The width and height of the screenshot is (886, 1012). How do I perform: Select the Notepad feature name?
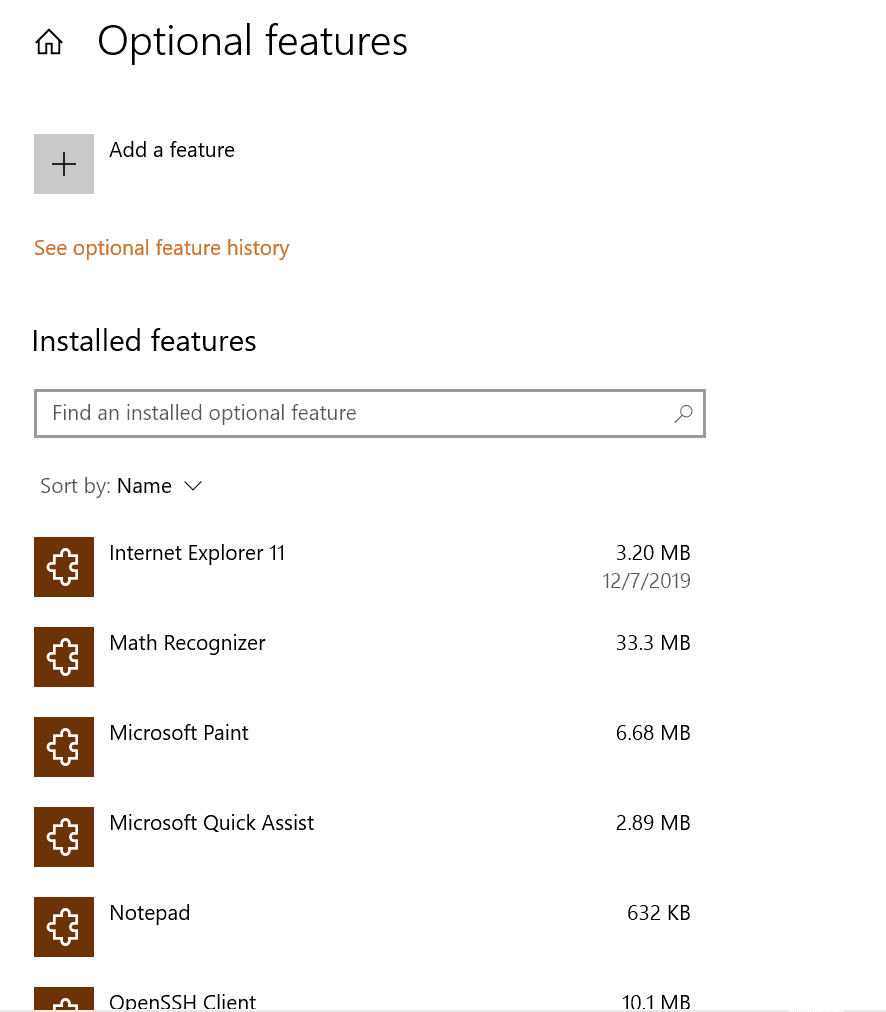(x=150, y=913)
